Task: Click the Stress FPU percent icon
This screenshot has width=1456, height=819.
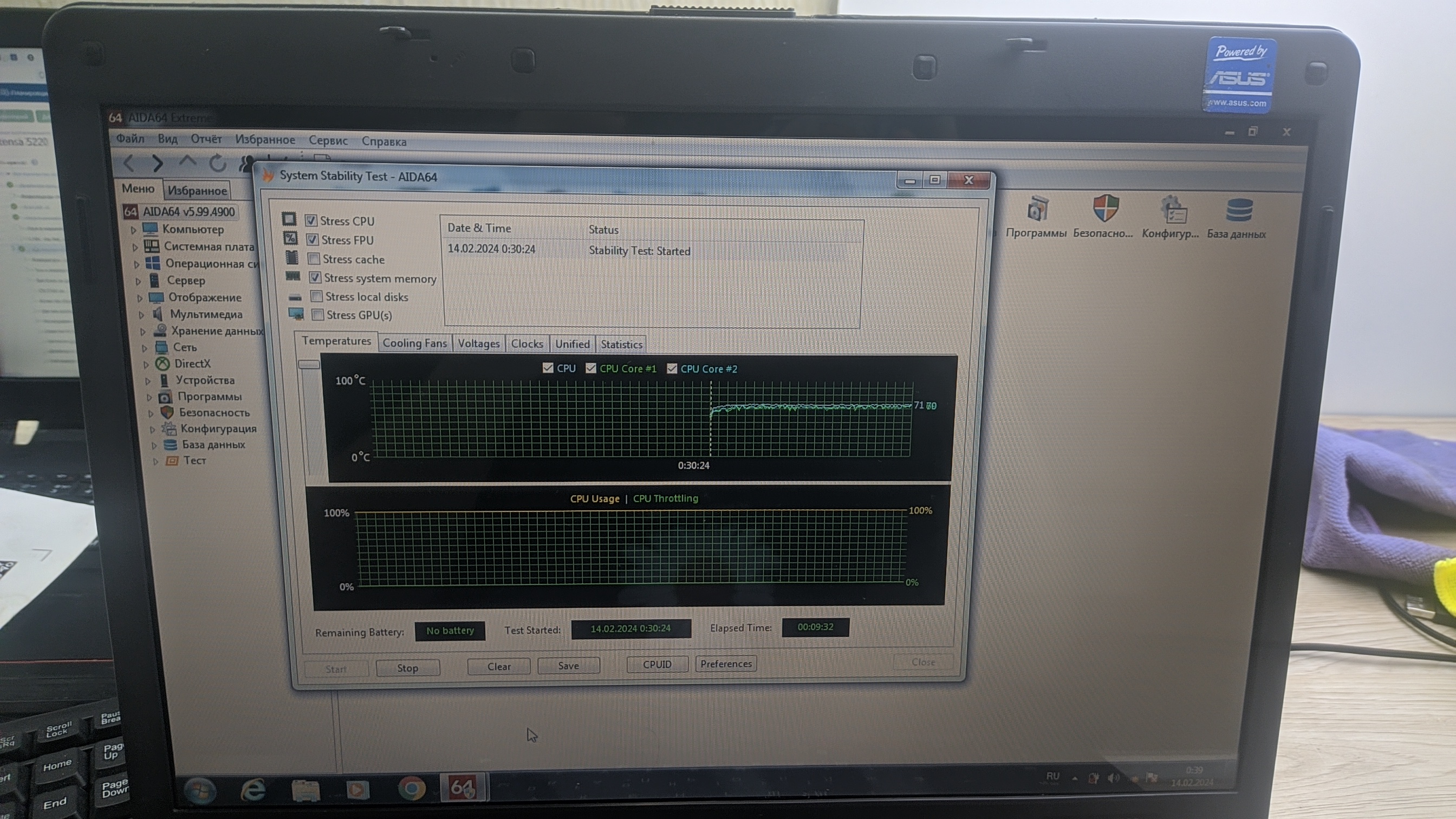Action: pyautogui.click(x=290, y=238)
